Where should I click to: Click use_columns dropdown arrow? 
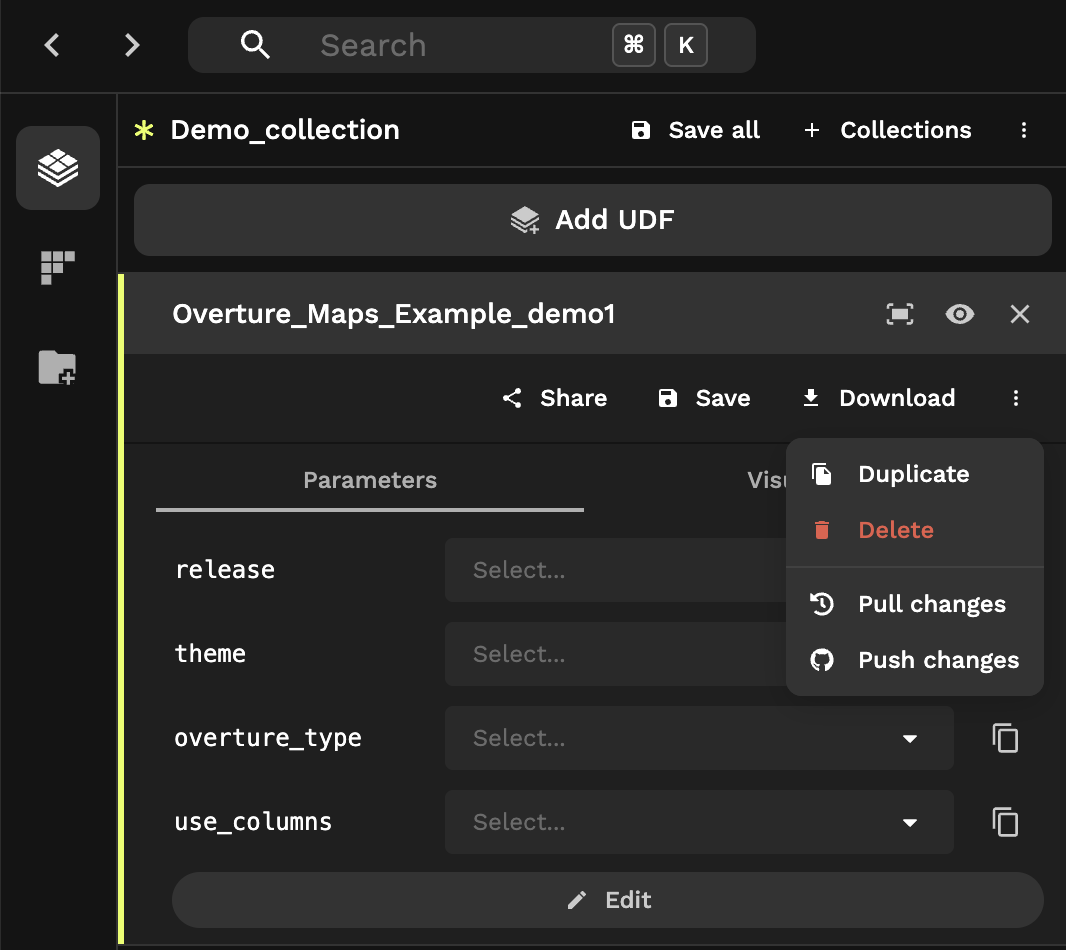point(910,823)
